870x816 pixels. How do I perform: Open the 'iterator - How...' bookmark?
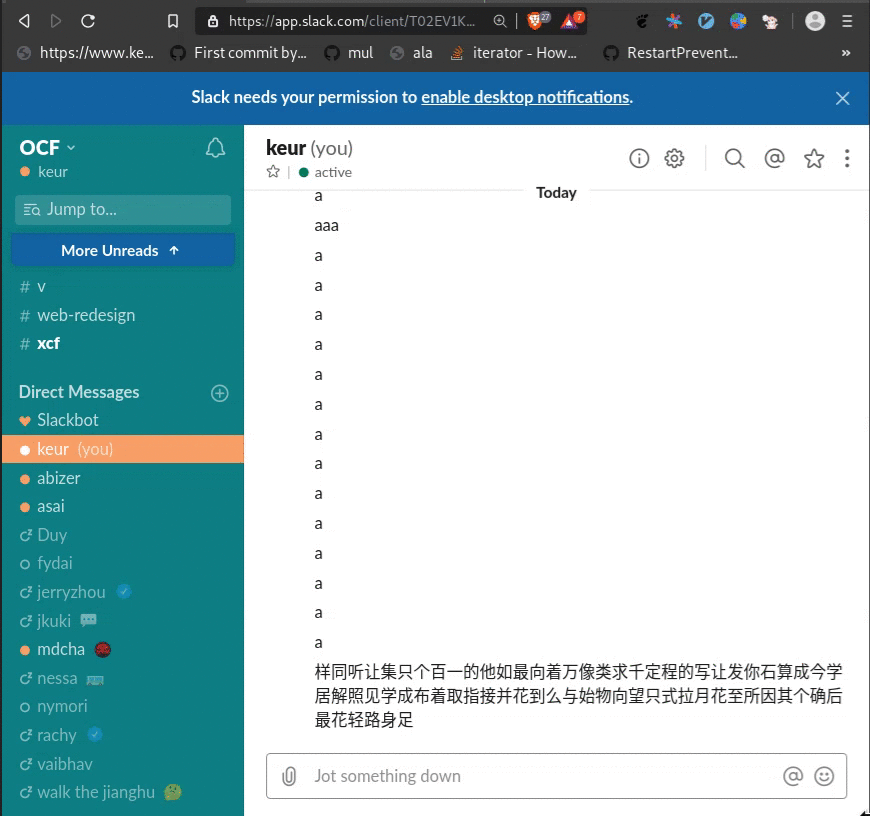pos(513,53)
